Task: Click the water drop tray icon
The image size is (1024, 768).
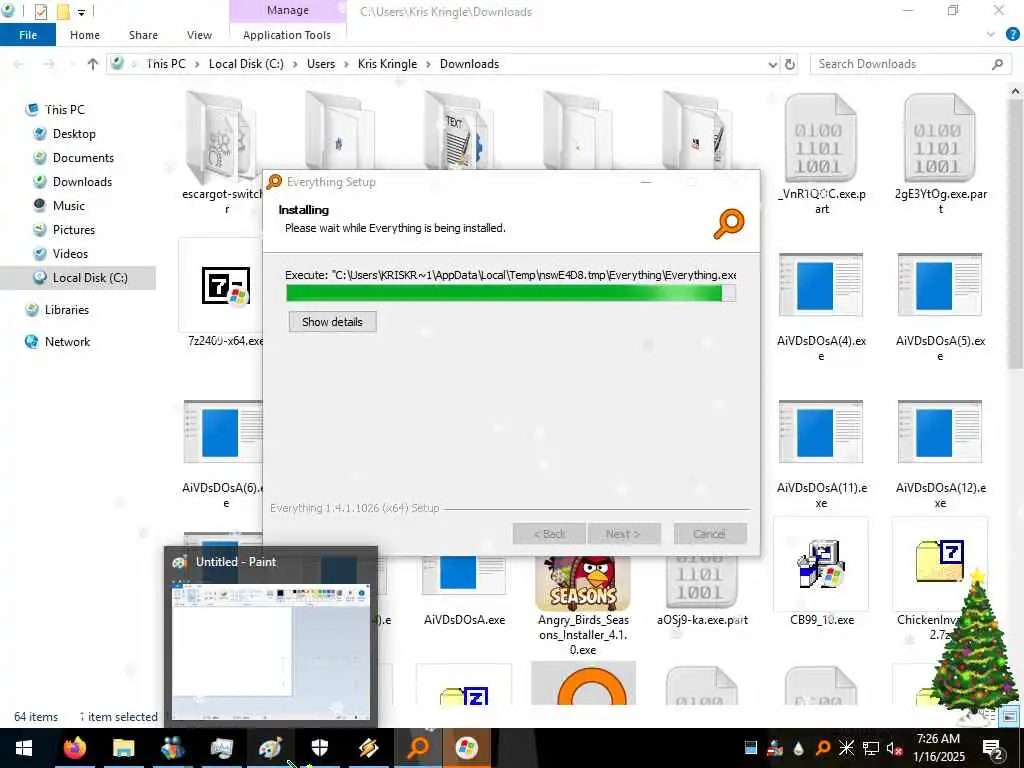Action: (799, 748)
